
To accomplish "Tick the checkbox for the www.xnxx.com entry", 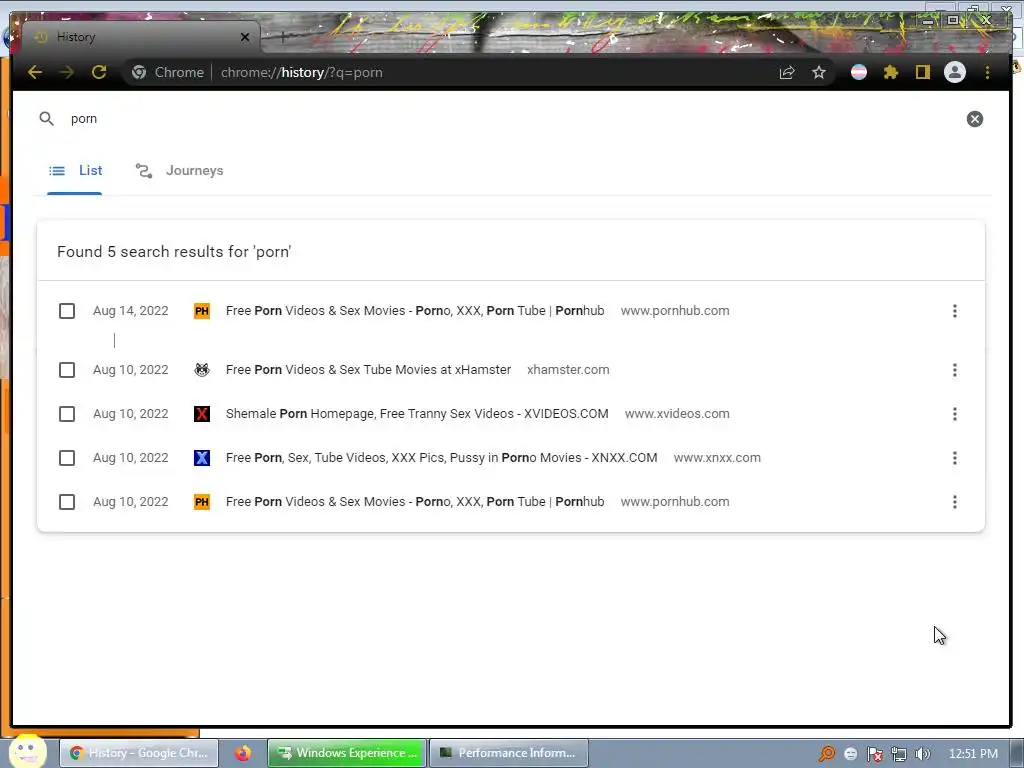I will click(67, 458).
